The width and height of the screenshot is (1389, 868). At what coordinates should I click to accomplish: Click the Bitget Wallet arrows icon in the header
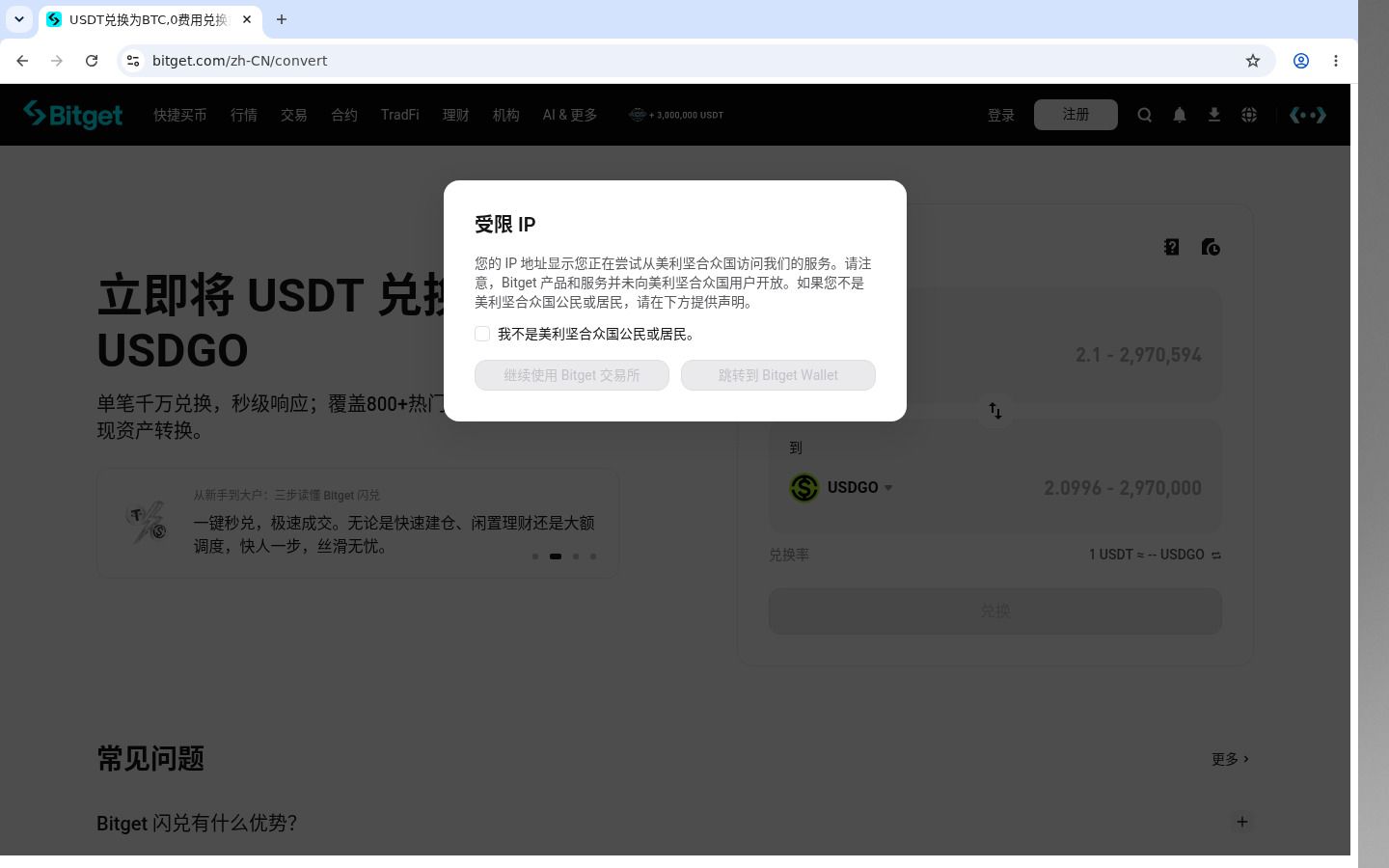pyautogui.click(x=1308, y=115)
